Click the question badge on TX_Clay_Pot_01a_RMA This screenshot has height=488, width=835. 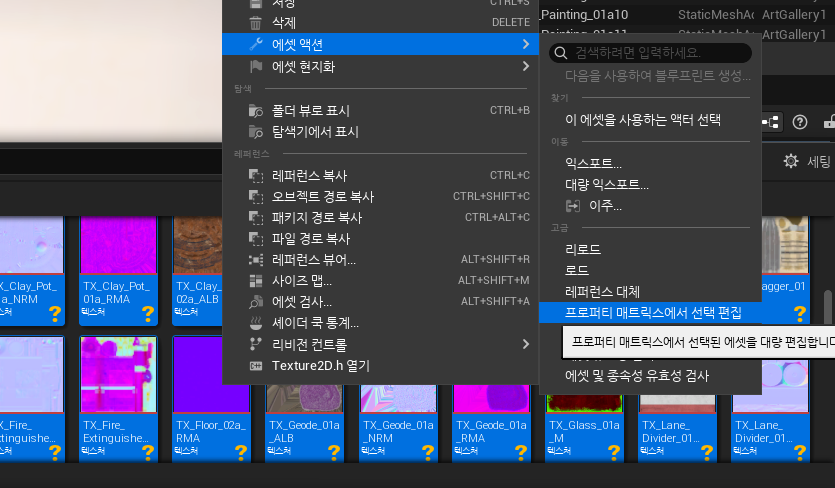[148, 313]
